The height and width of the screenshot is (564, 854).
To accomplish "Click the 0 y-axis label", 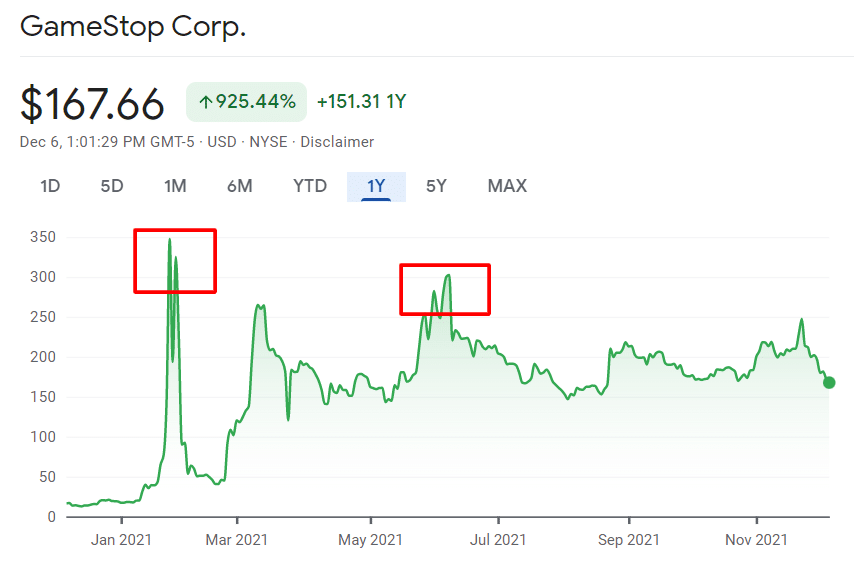I will (x=52, y=516).
